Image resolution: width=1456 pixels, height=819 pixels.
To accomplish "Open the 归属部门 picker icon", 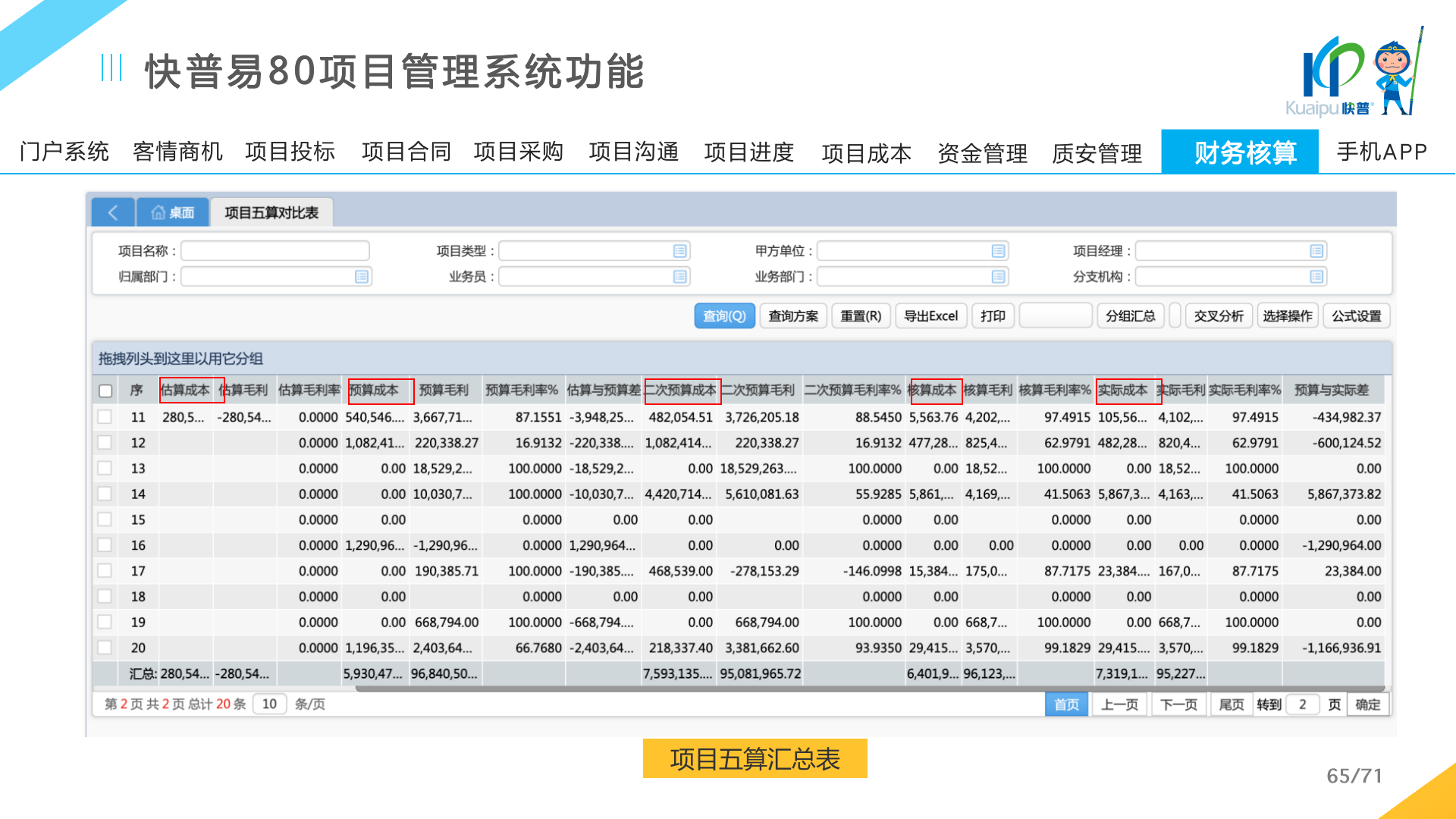I will [362, 277].
